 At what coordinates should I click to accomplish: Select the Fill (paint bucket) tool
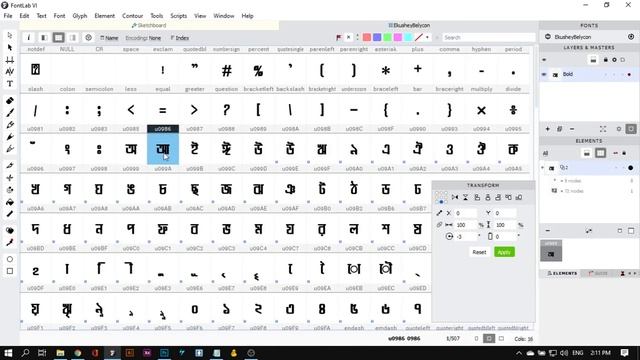click(x=10, y=202)
